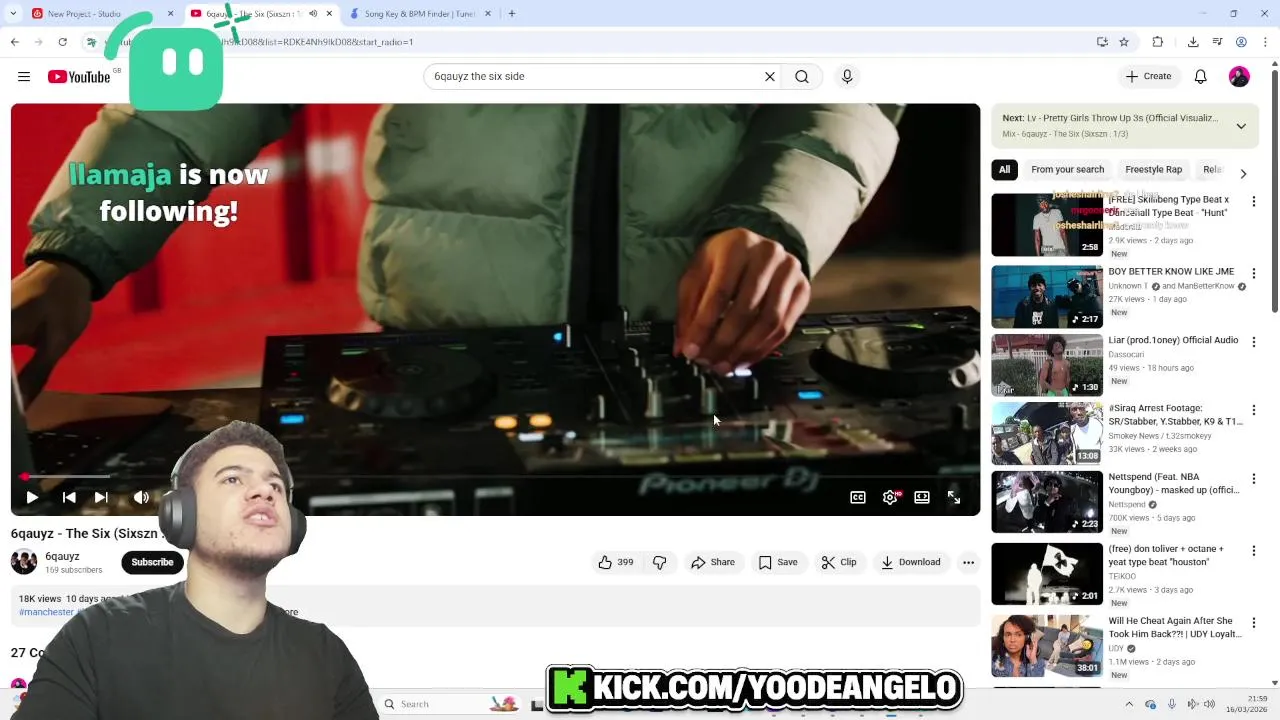The width and height of the screenshot is (1280, 720).
Task: Click the Create button
Action: pos(1148,76)
